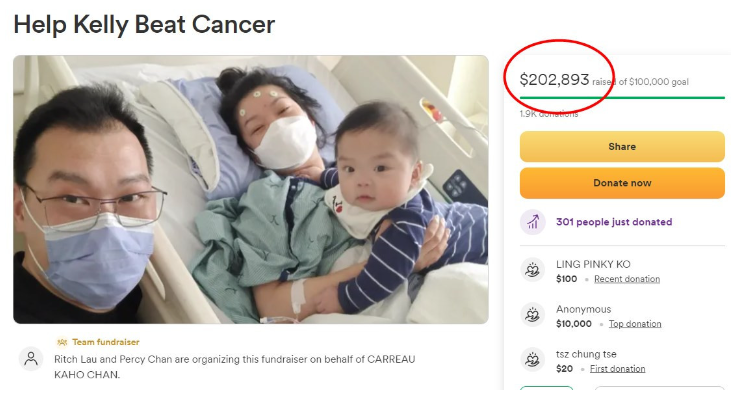Click the purple trending donations chart icon
Screen dimensions: 734x394
(533, 222)
